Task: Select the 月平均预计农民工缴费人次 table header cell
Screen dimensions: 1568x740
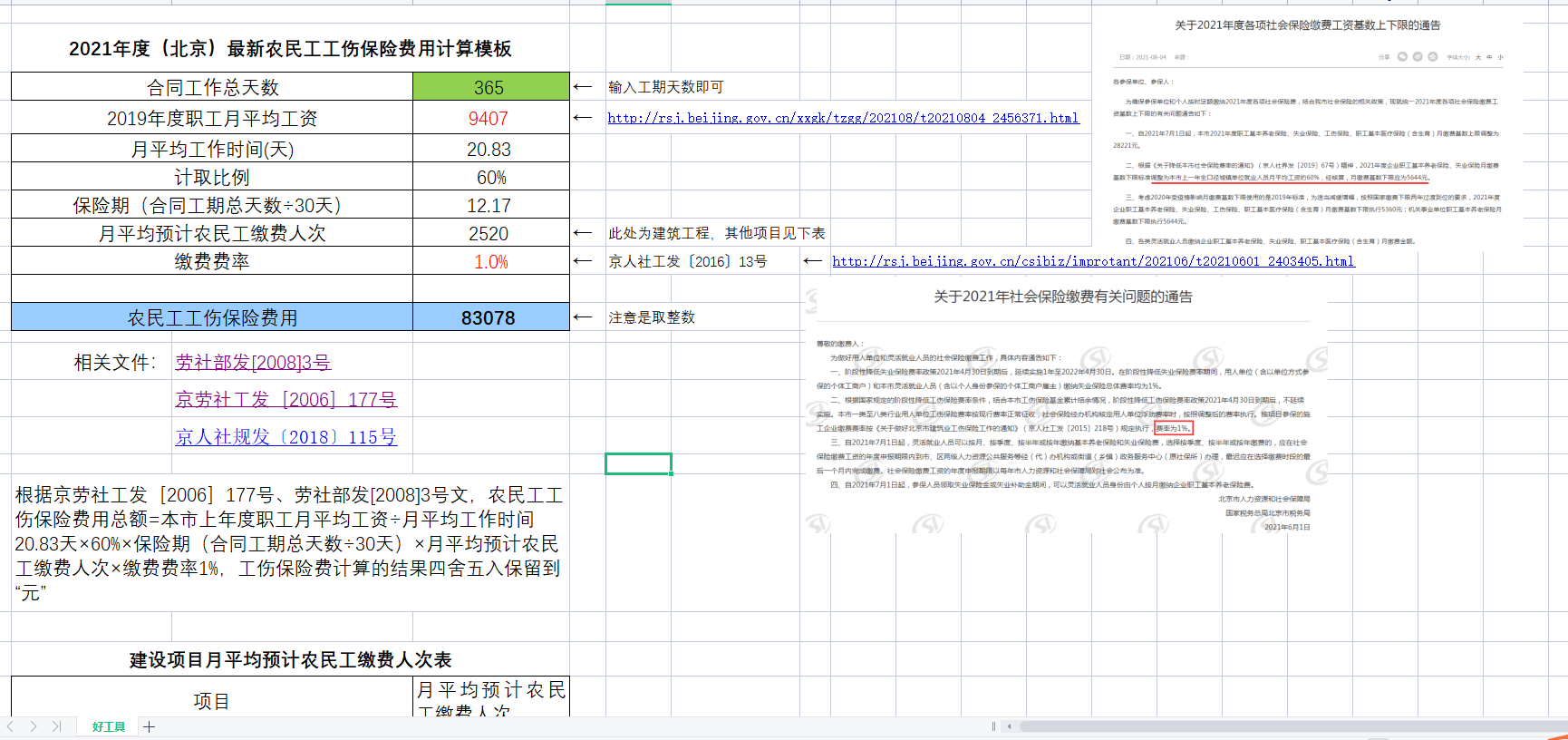Action: point(490,697)
